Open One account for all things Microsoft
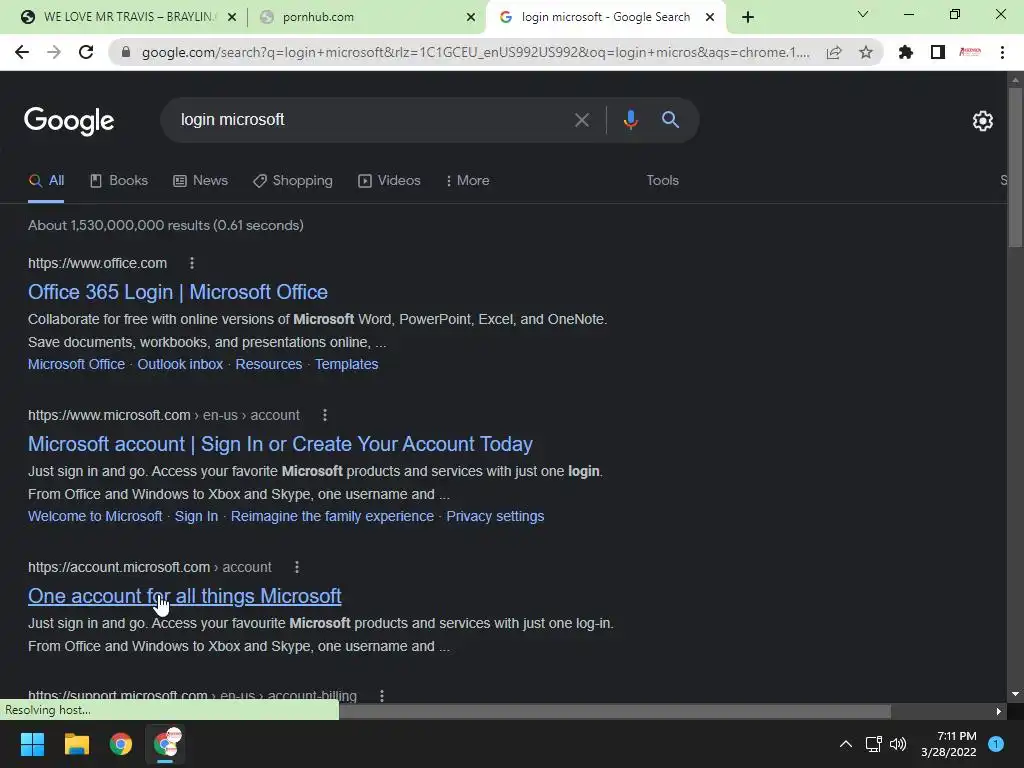 [x=185, y=596]
